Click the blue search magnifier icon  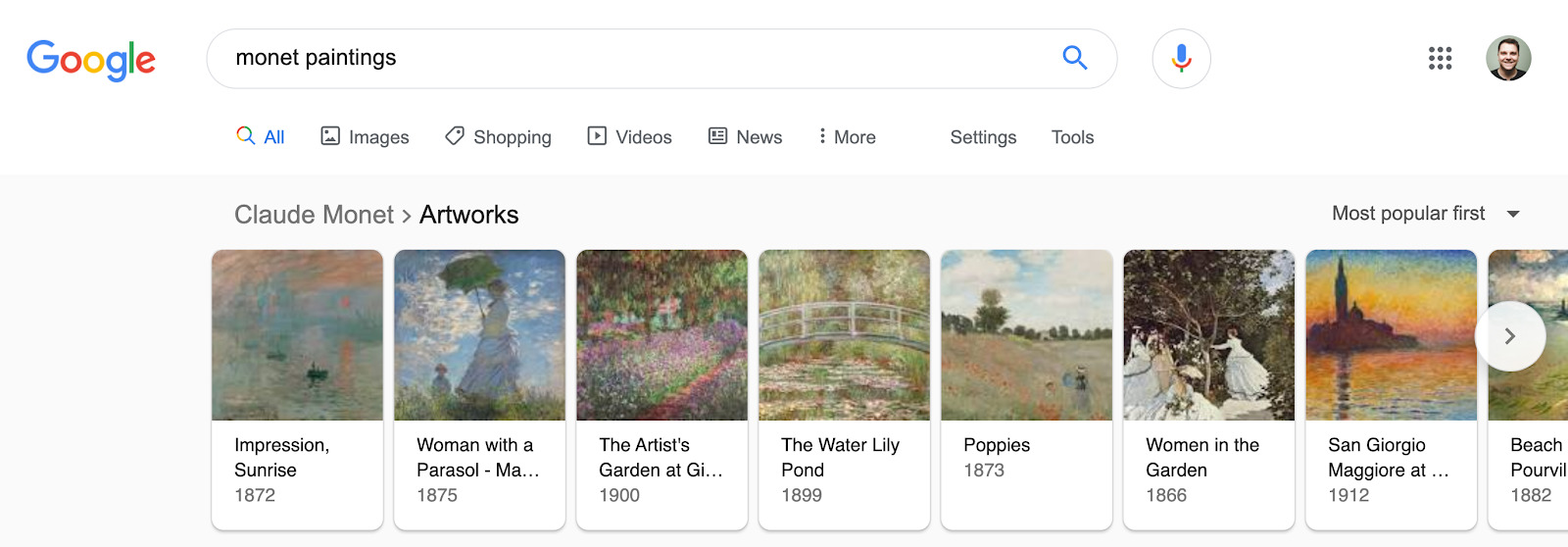[1074, 58]
